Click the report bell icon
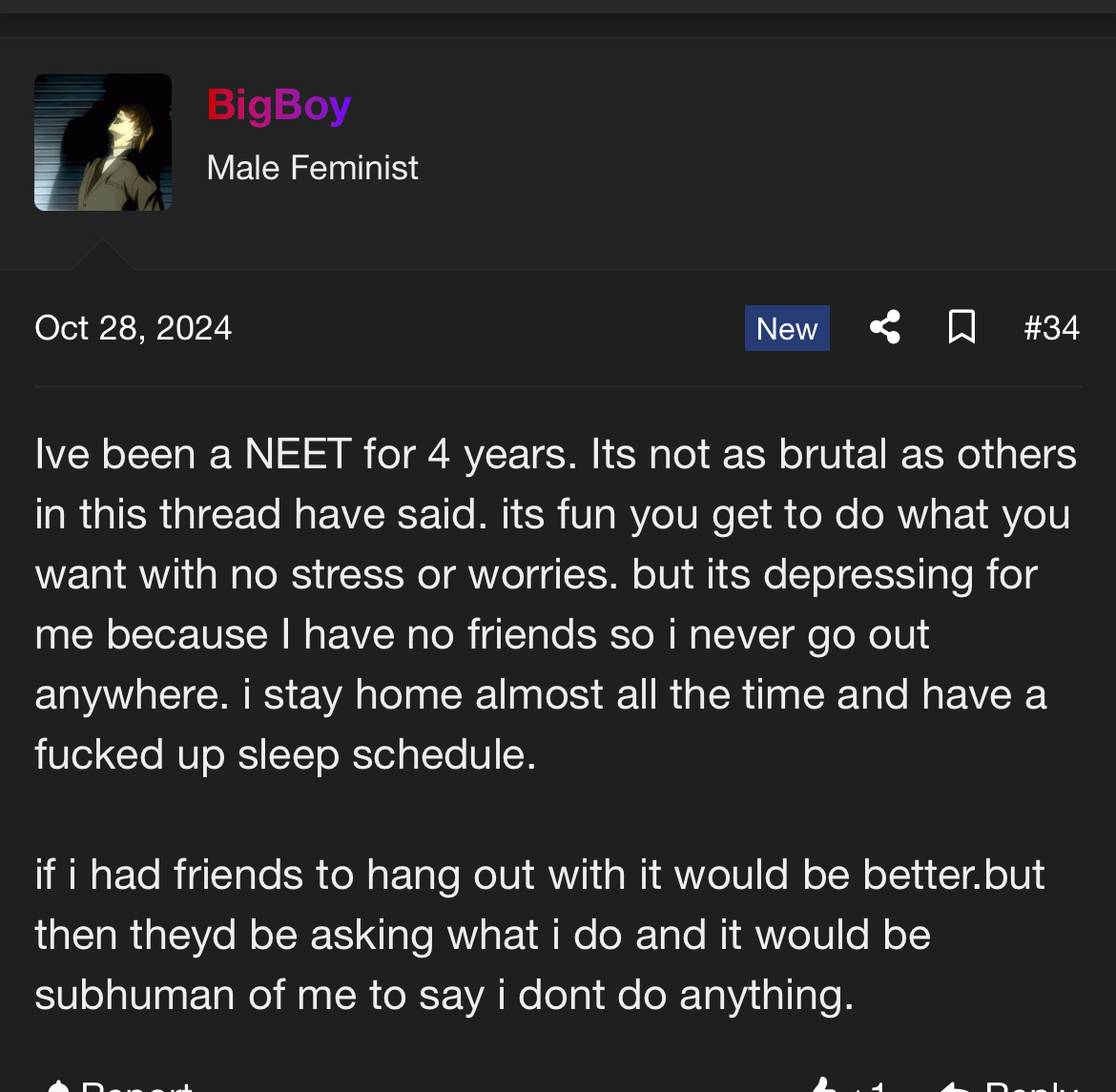The image size is (1116, 1092). point(57,1087)
